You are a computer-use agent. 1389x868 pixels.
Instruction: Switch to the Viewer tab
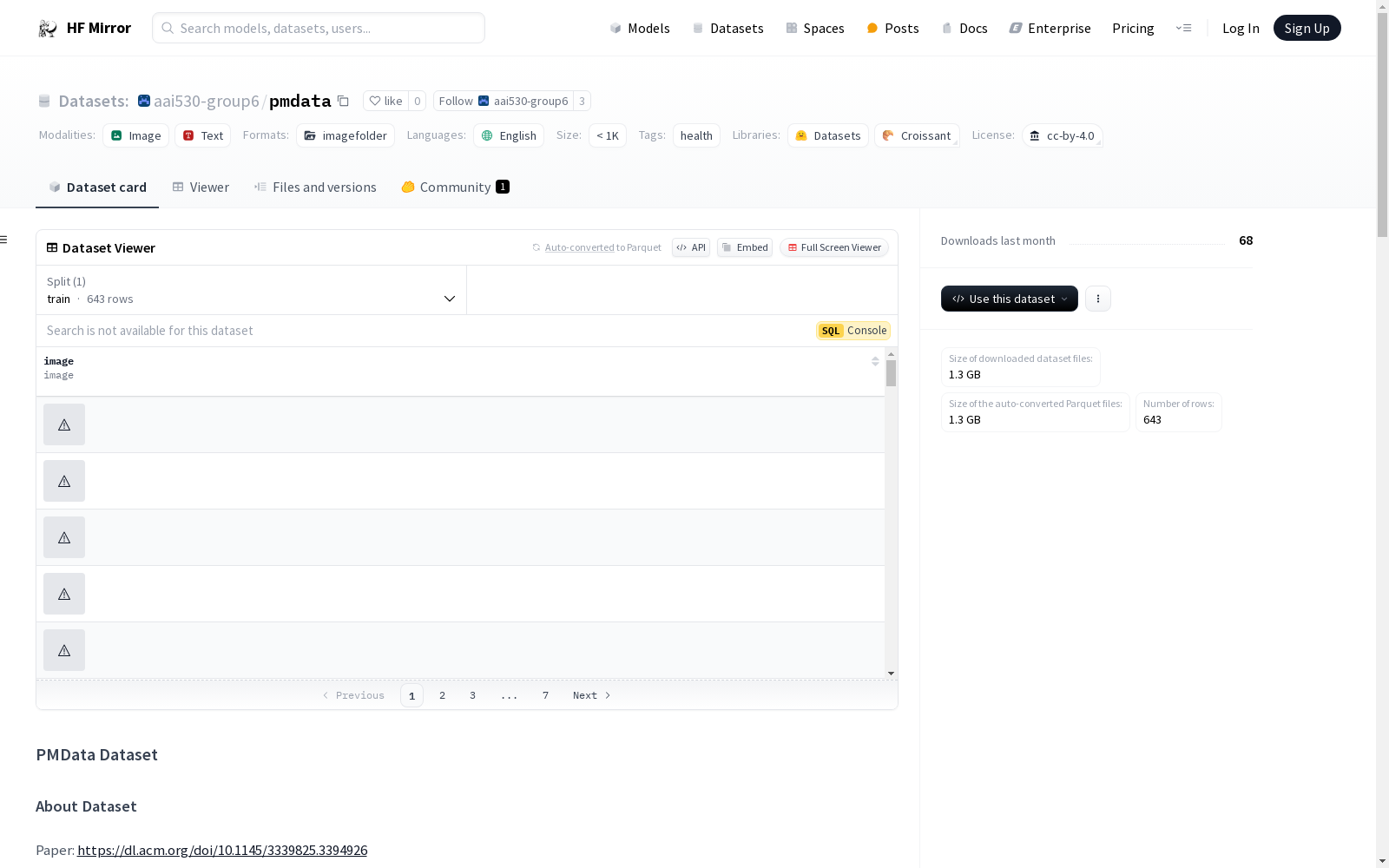(x=201, y=187)
